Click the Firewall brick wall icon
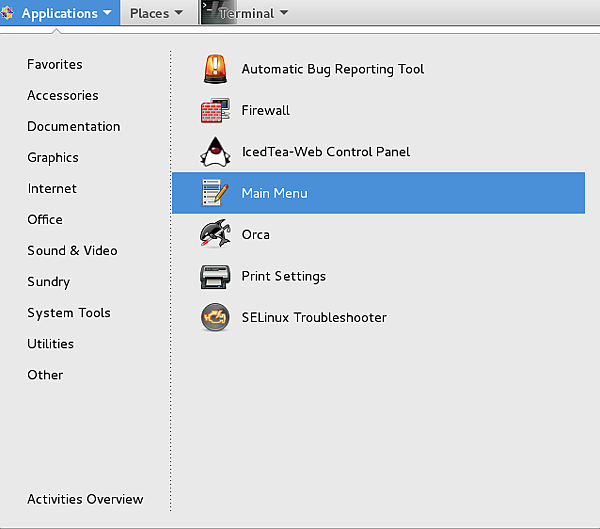 pyautogui.click(x=215, y=110)
